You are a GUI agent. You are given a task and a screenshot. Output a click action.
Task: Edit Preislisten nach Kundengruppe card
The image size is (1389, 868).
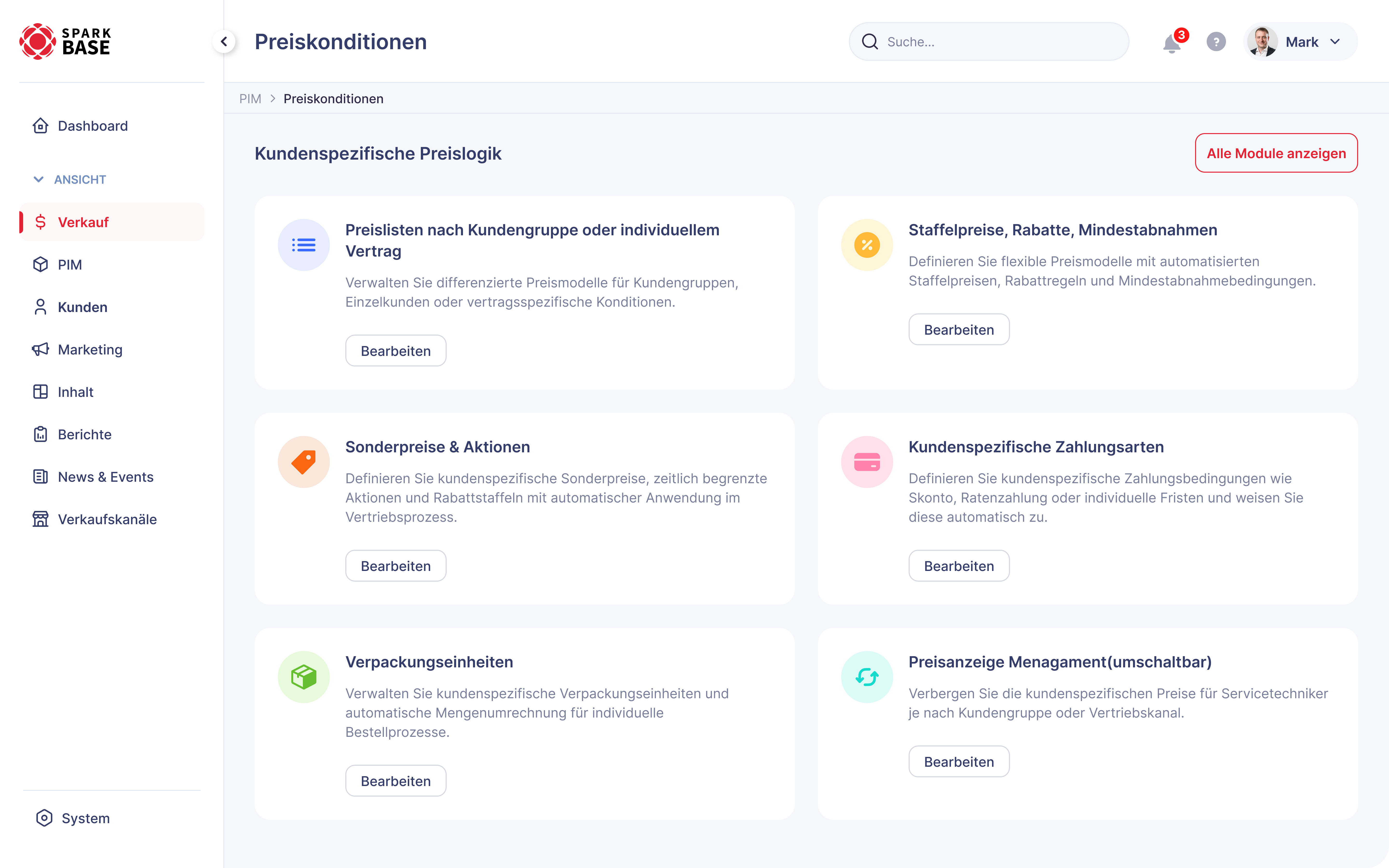tap(395, 351)
